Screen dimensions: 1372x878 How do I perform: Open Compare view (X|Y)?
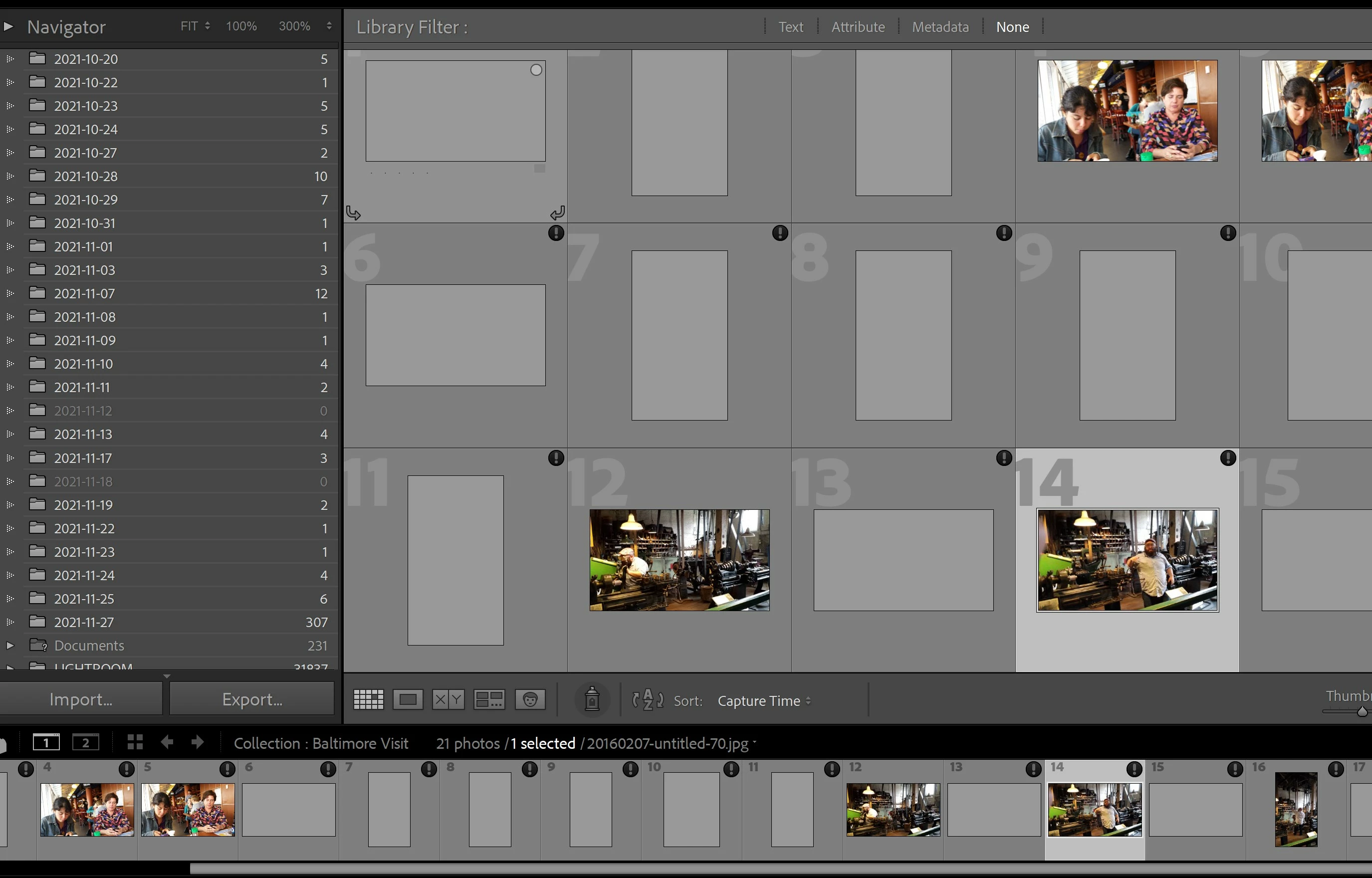tap(448, 699)
